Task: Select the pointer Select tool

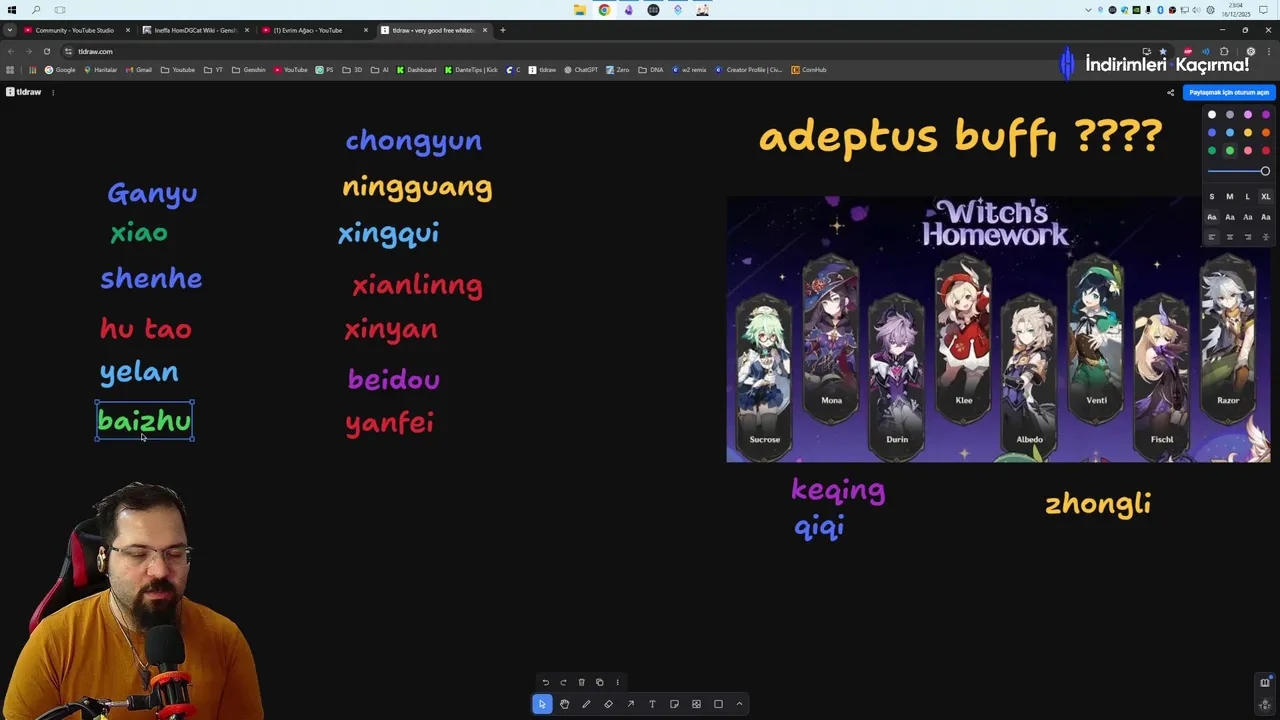Action: click(542, 704)
